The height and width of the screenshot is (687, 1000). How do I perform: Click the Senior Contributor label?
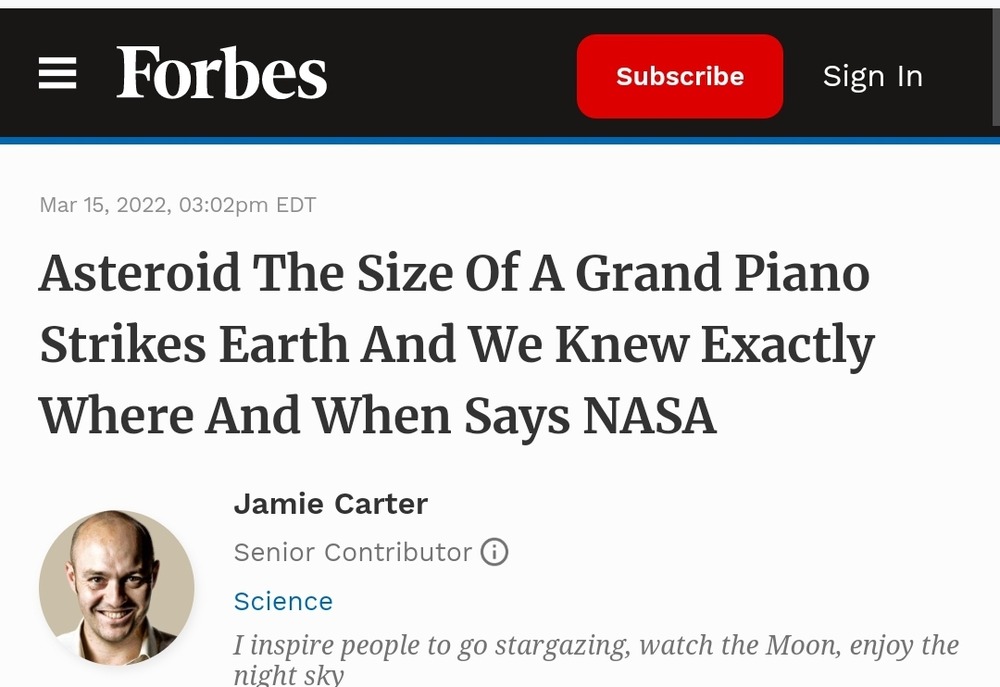tap(352, 552)
